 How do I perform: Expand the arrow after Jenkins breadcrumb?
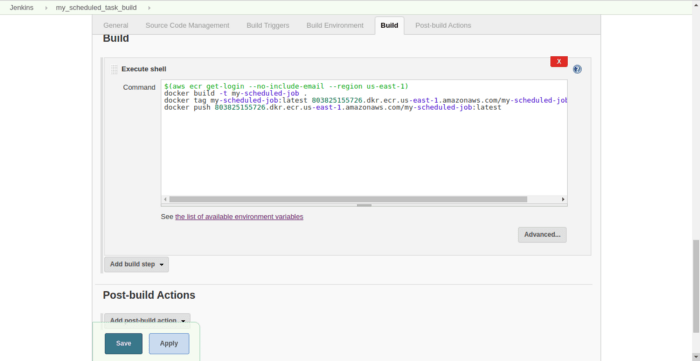46,8
